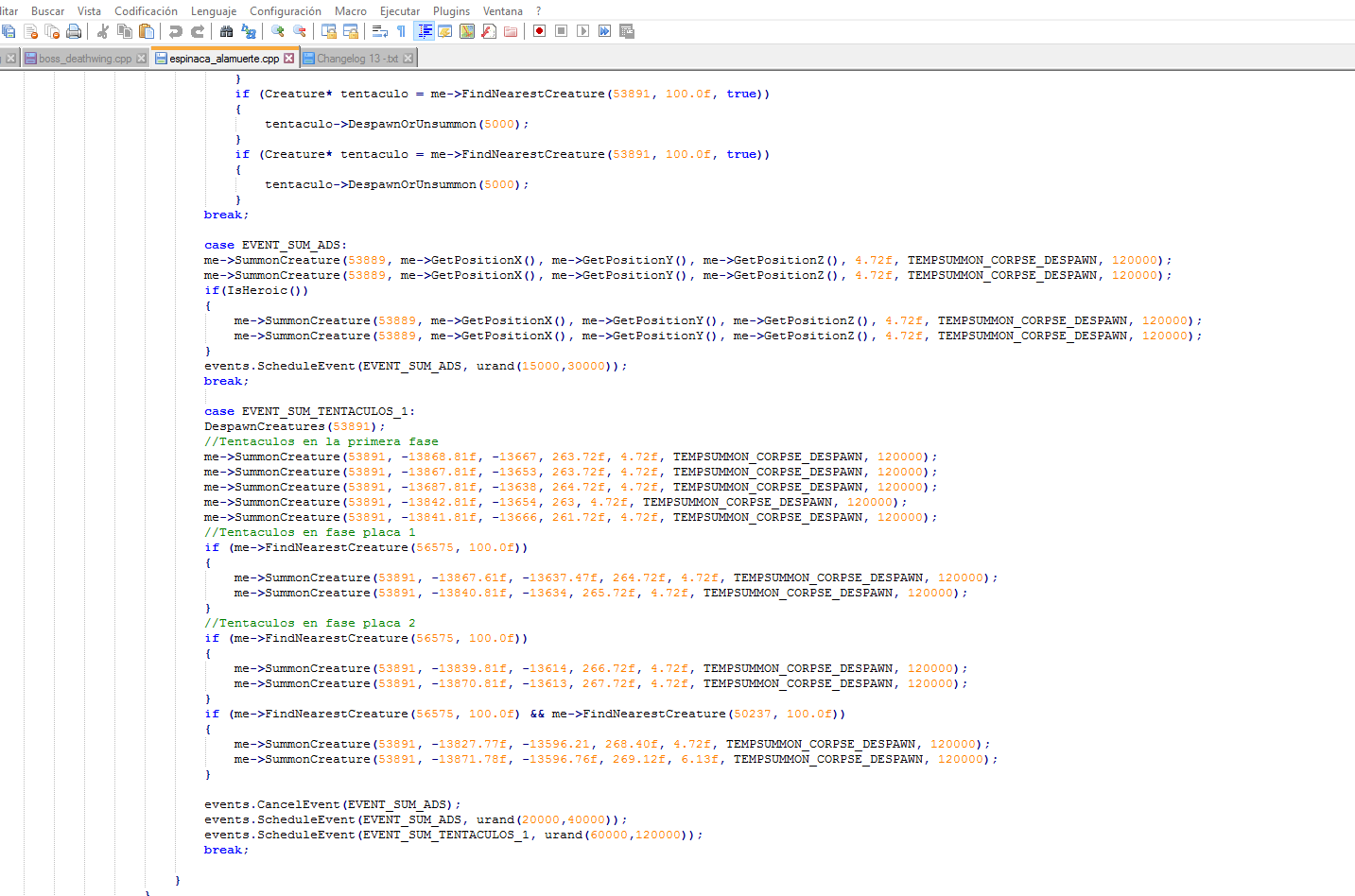This screenshot has width=1355, height=896.
Task: Switch to the Changelog 13 tab
Action: coord(356,59)
